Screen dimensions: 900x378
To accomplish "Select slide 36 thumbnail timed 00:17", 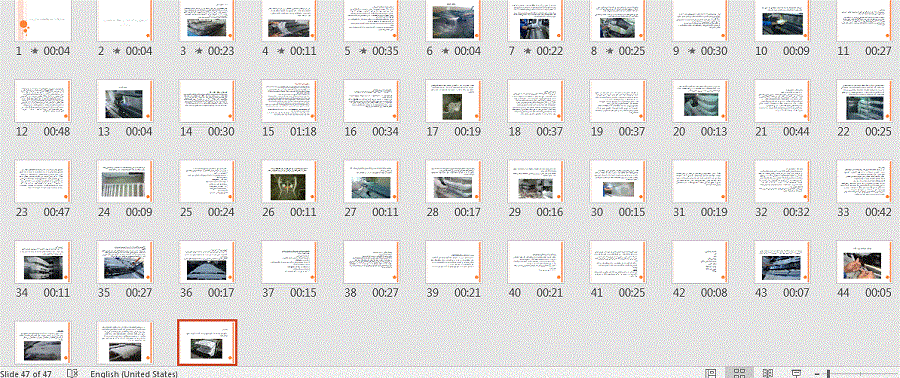I will click(207, 262).
